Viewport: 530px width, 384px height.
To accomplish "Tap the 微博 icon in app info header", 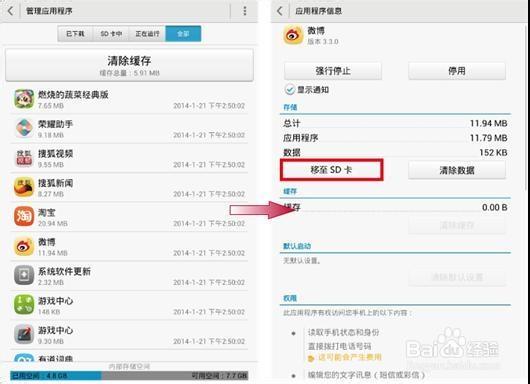I will click(293, 35).
